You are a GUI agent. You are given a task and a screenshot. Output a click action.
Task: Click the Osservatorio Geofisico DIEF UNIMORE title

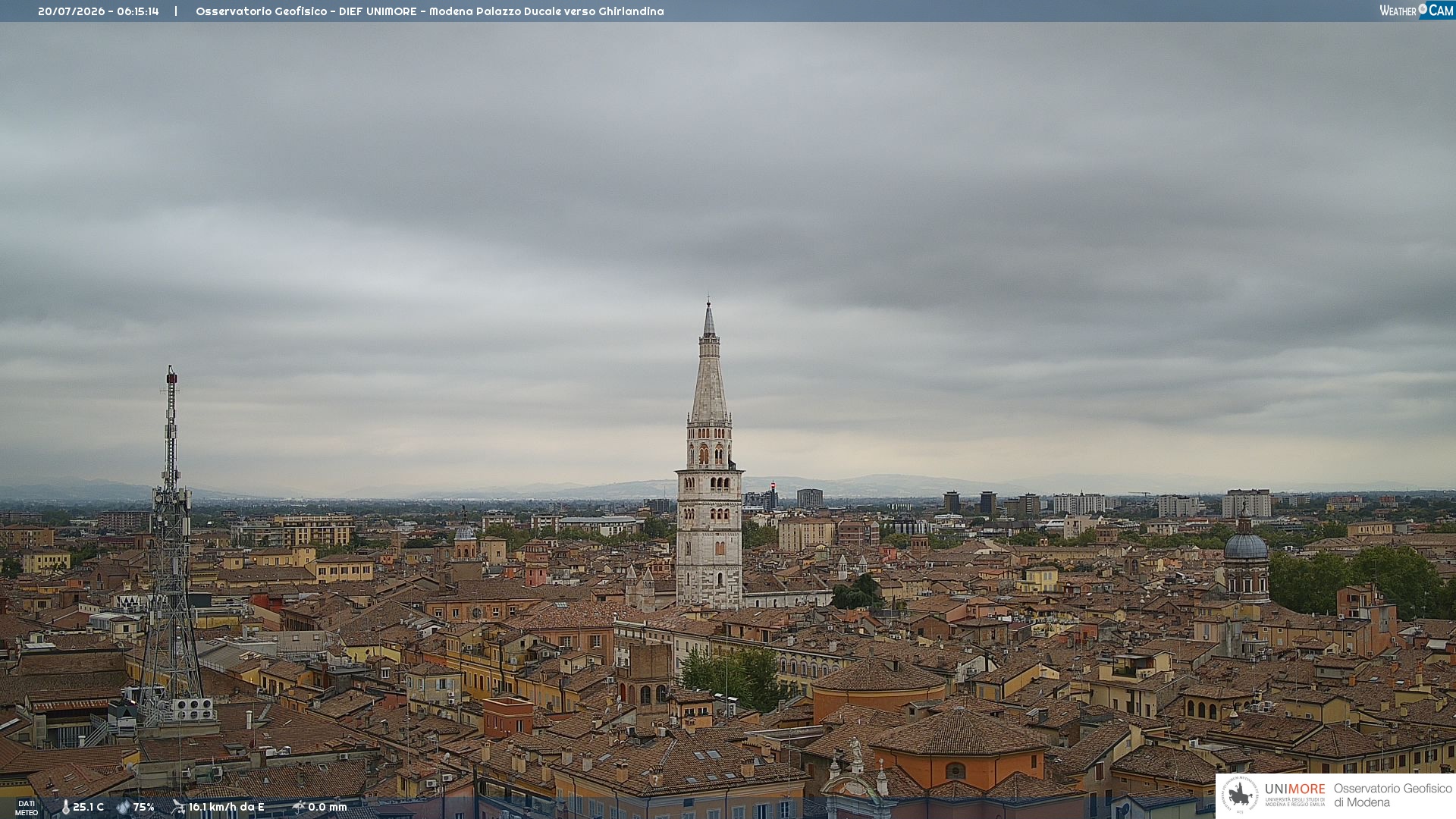coord(430,11)
